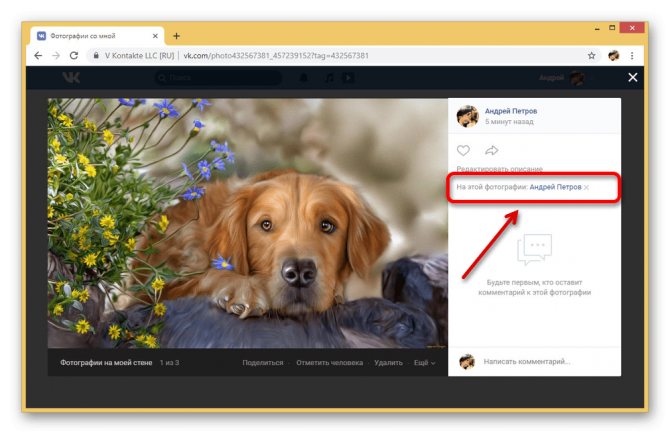Click the Поделиться link below the photo

pos(263,363)
